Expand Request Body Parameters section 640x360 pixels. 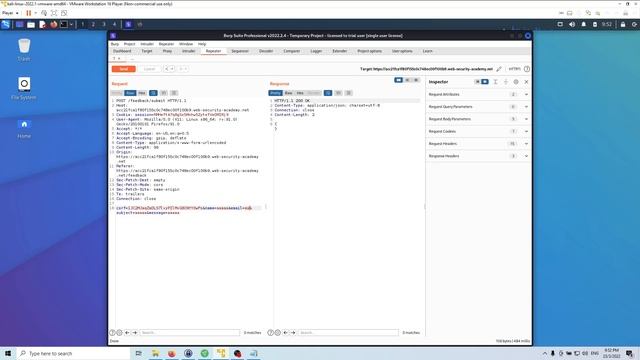(x=478, y=119)
